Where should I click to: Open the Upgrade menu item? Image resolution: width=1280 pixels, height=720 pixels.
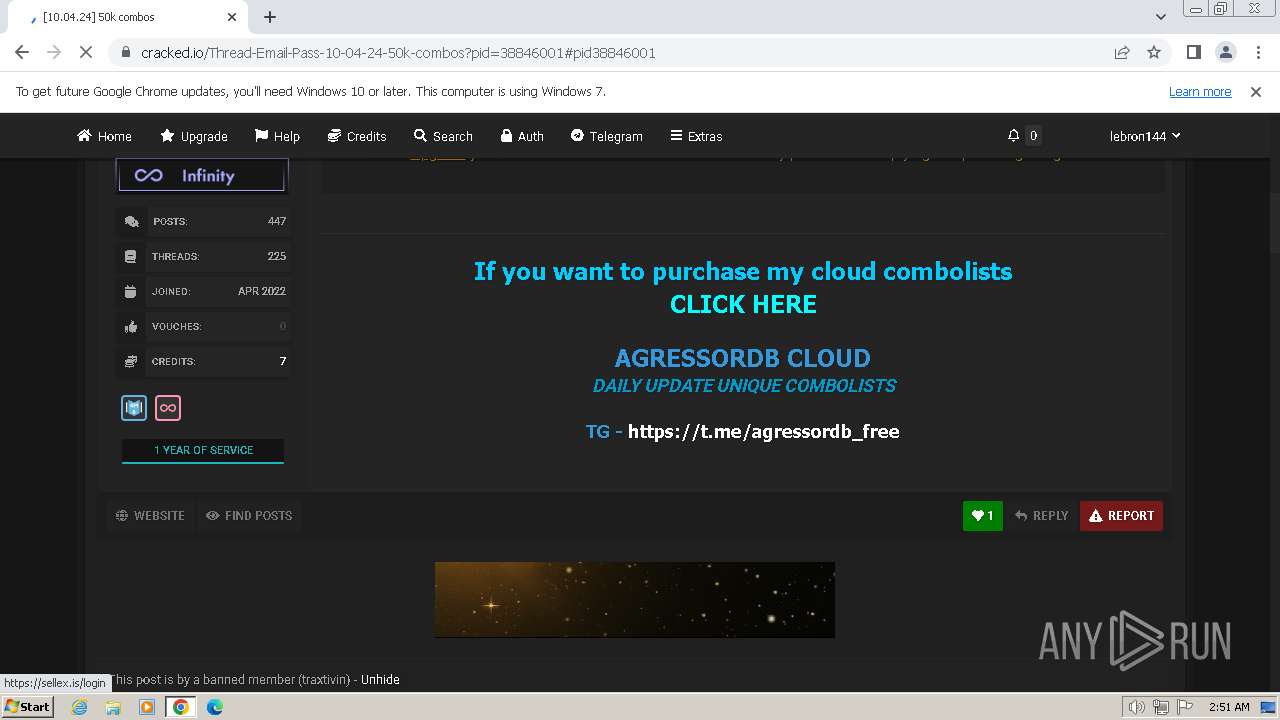194,136
